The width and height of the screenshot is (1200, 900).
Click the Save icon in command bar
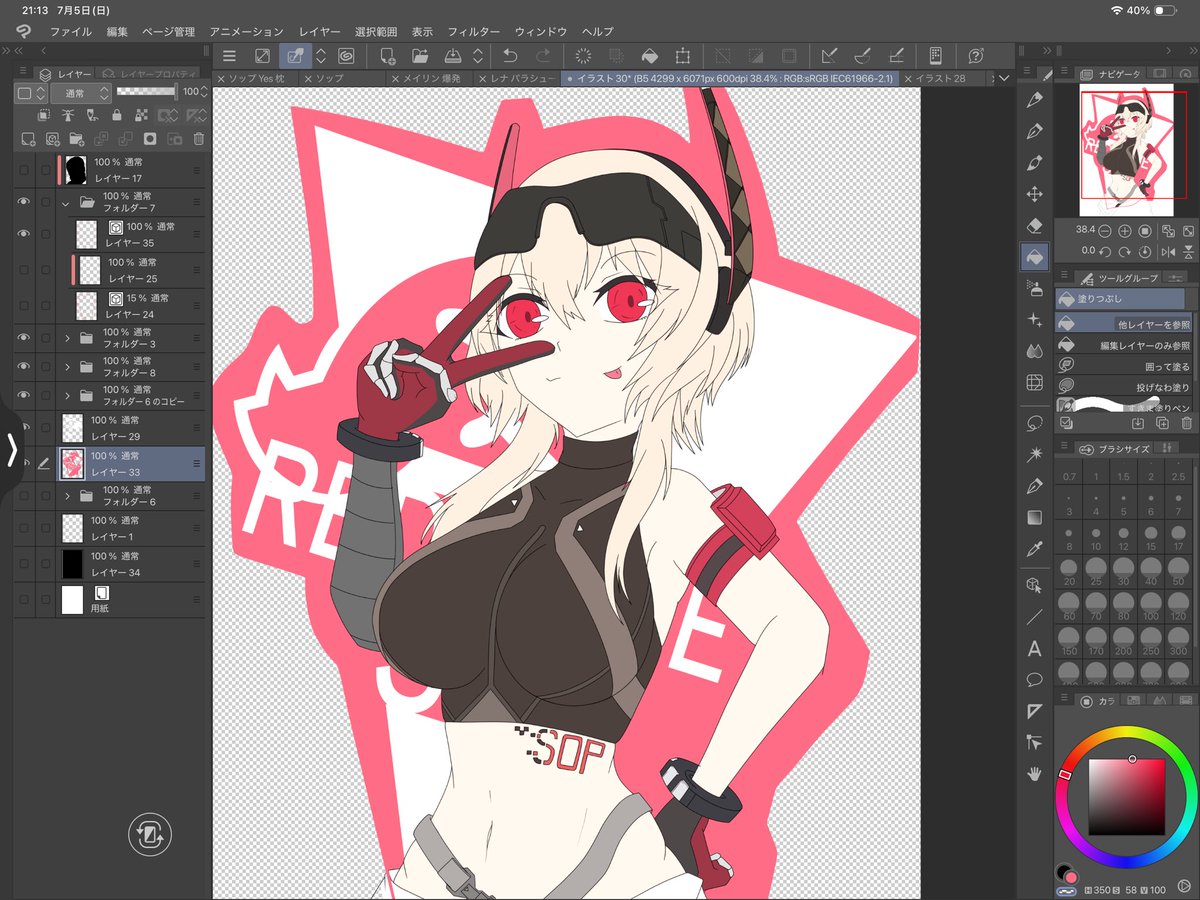[452, 56]
